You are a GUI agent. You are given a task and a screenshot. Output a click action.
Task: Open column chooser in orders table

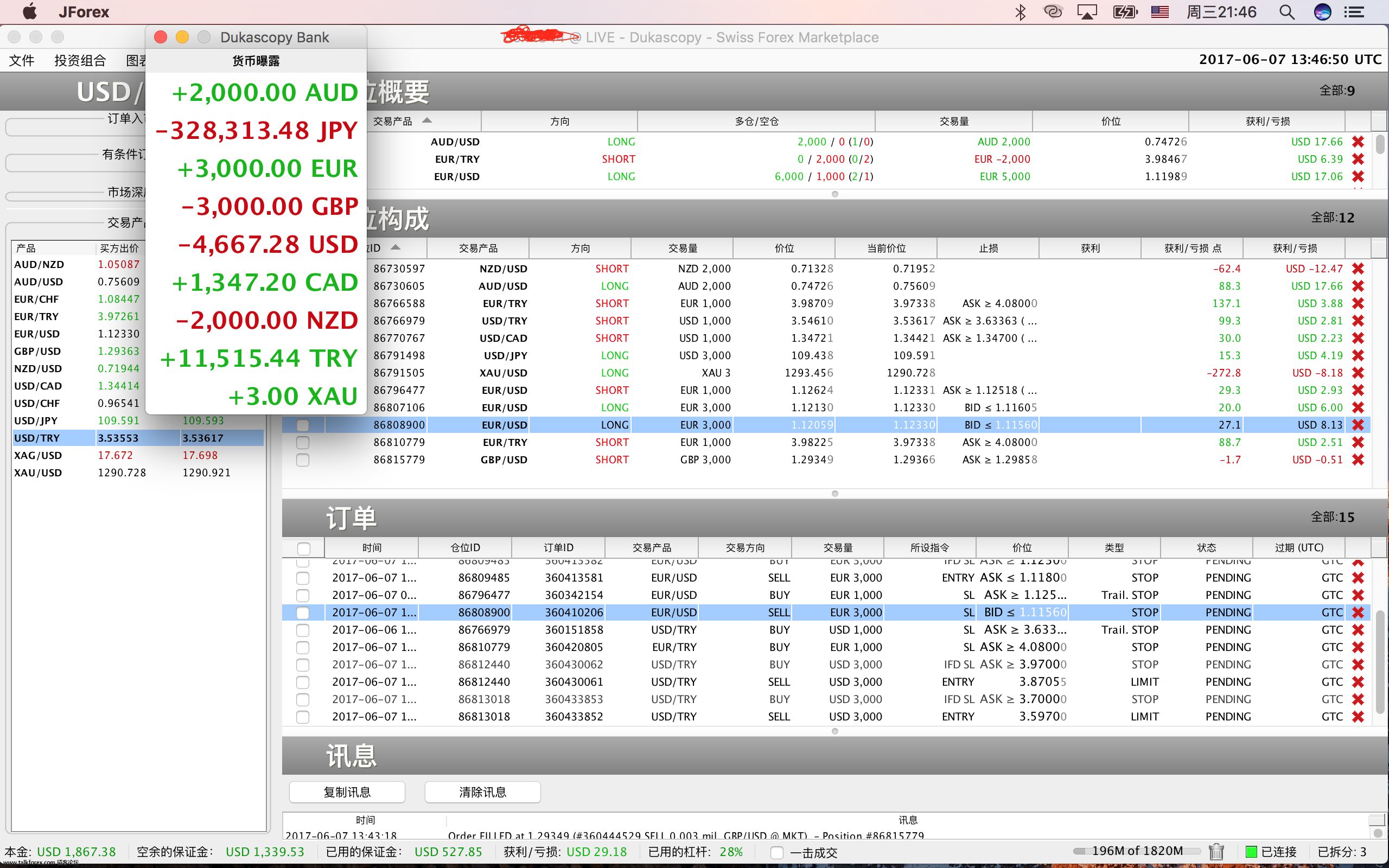pos(1379,548)
